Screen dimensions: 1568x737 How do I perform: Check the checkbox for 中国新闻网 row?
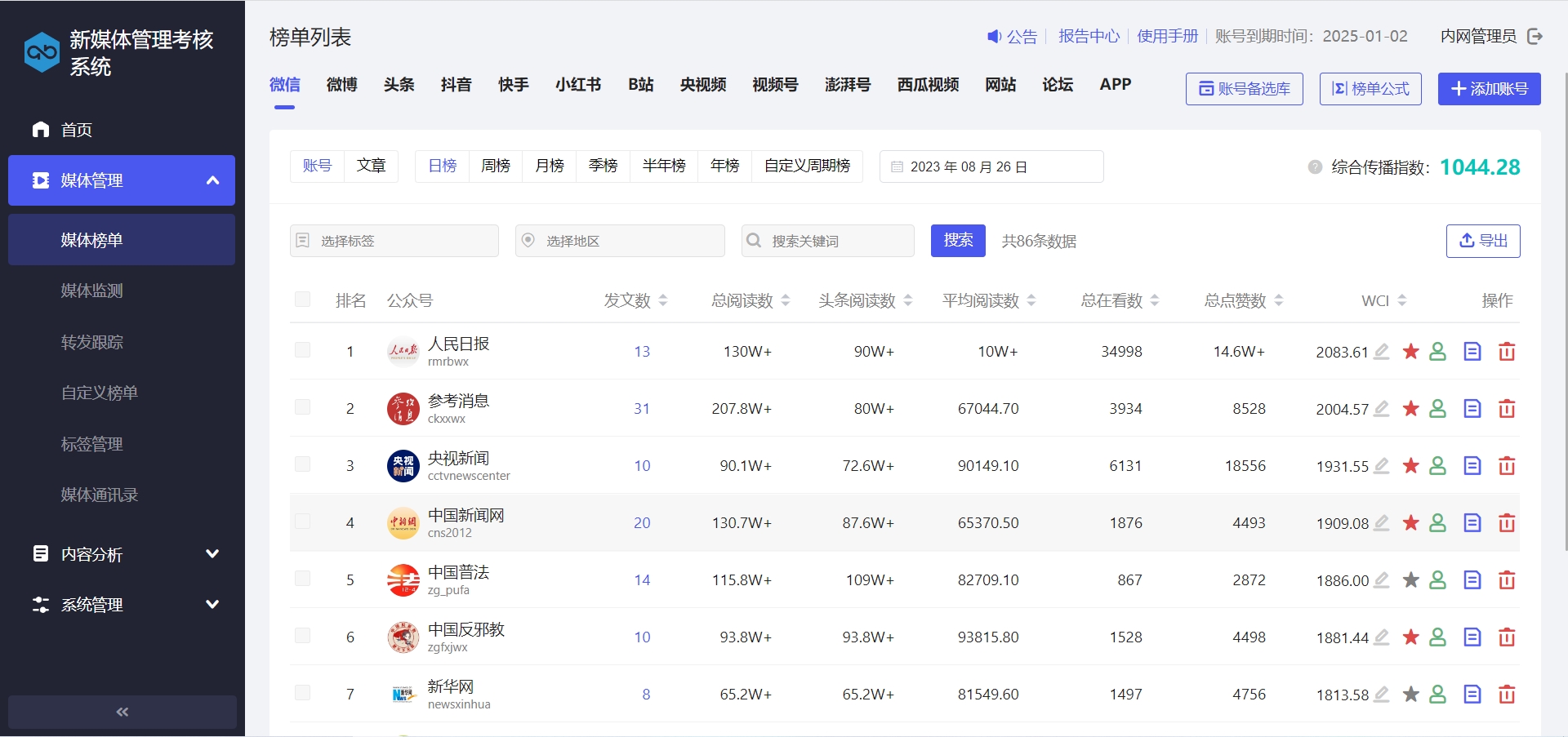point(303,522)
